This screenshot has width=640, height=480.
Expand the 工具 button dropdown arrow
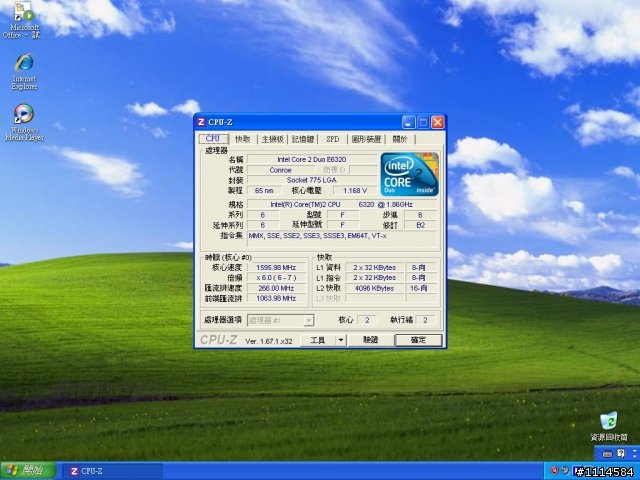point(341,340)
